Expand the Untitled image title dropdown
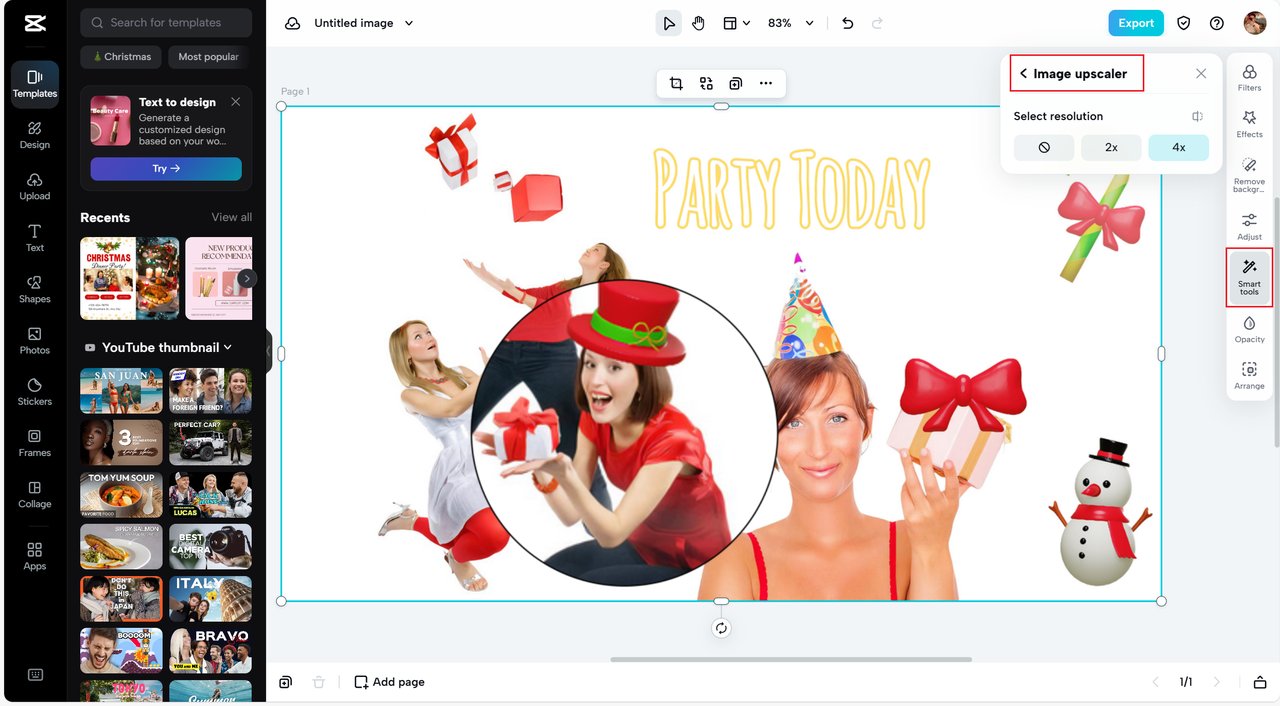1280x706 pixels. click(x=409, y=23)
